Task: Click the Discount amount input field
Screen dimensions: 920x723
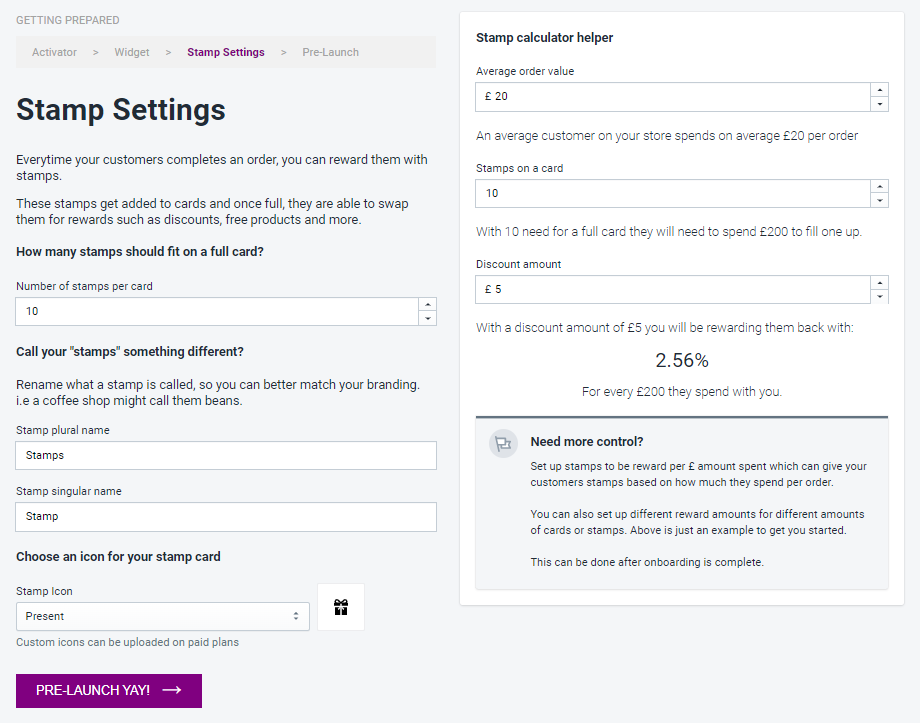Action: [673, 289]
